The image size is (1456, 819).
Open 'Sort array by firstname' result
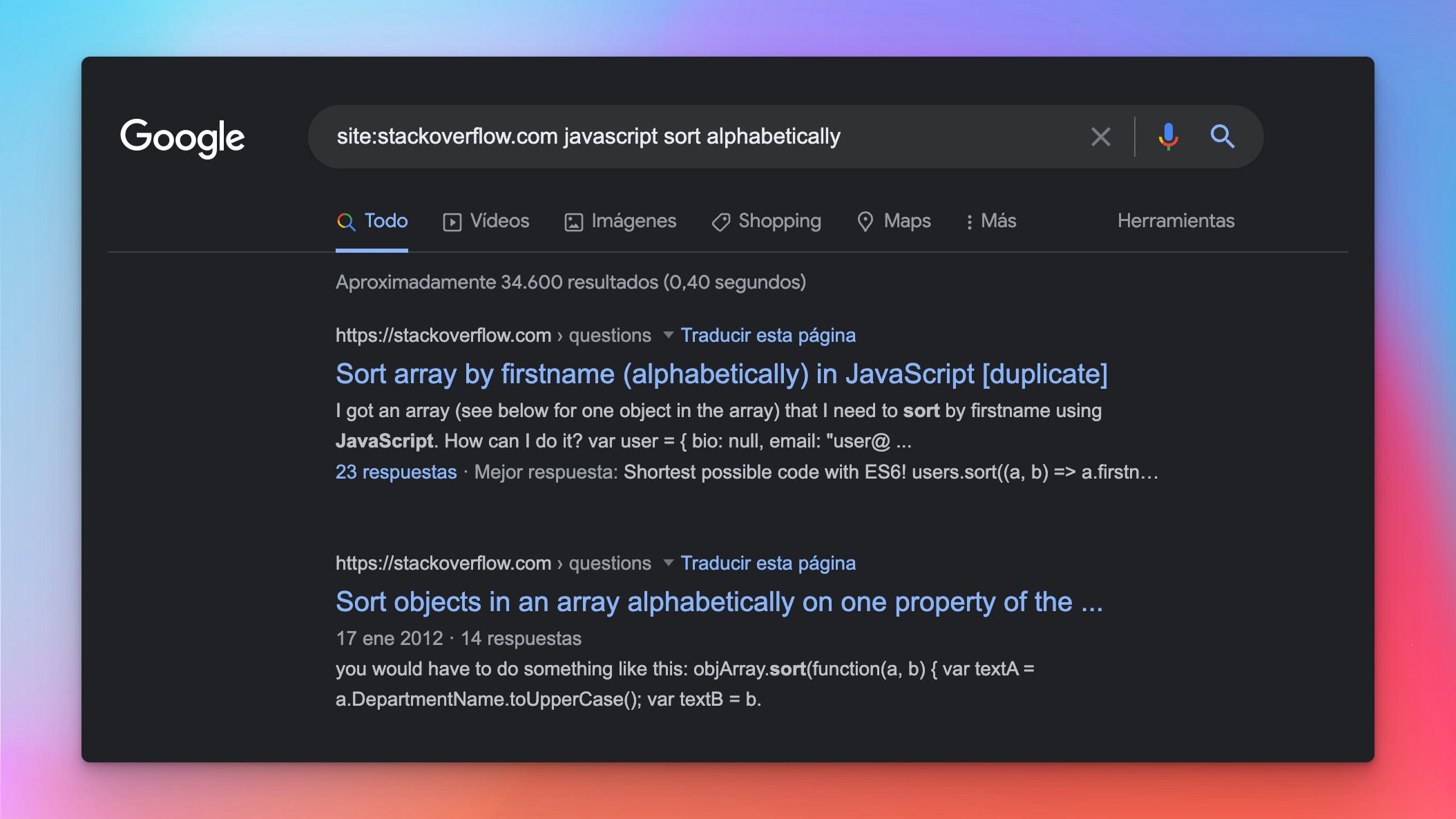click(x=721, y=374)
